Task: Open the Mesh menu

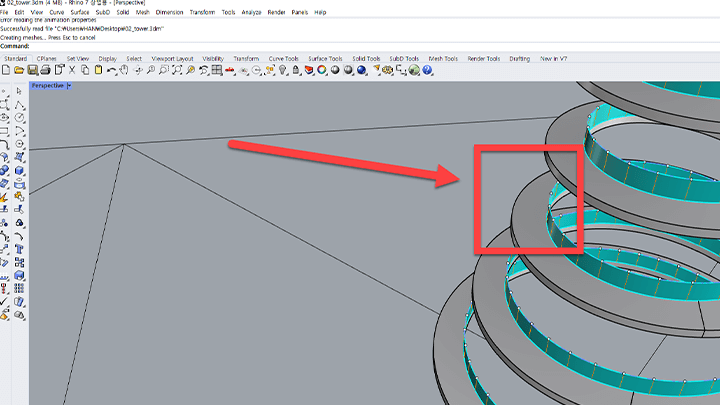Action: [142, 12]
